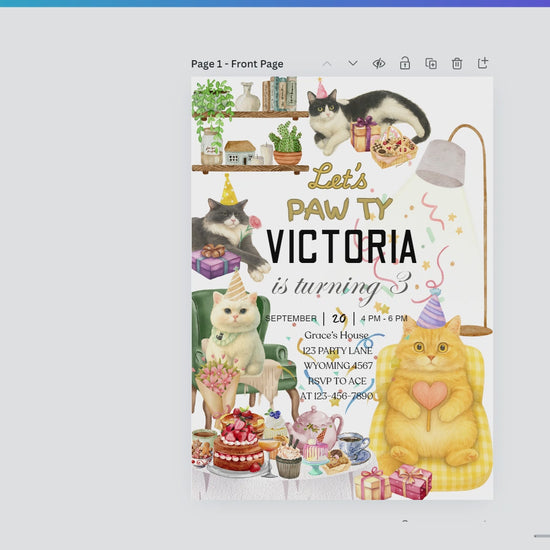Screen dimensions: 550x550
Task: Add a new page after Page 1
Action: 483,63
